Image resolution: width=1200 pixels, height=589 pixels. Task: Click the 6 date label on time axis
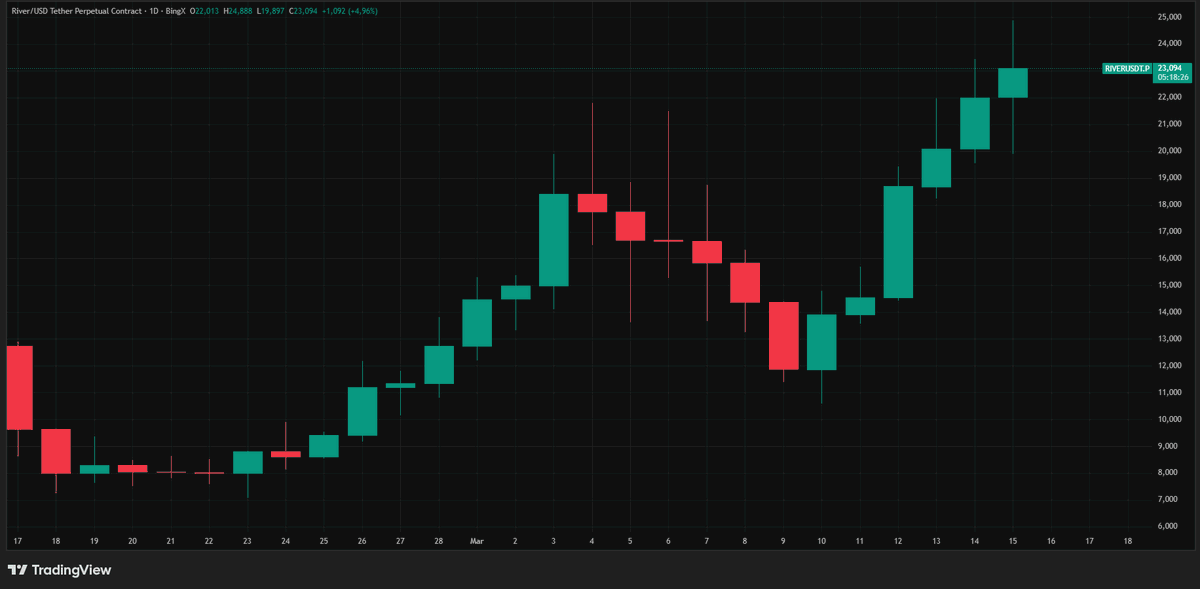pos(668,541)
